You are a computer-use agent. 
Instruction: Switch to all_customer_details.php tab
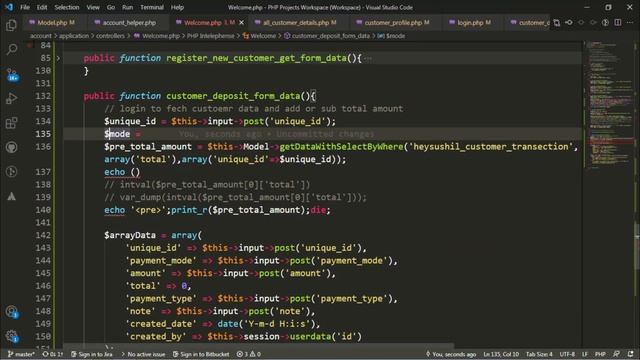299,23
